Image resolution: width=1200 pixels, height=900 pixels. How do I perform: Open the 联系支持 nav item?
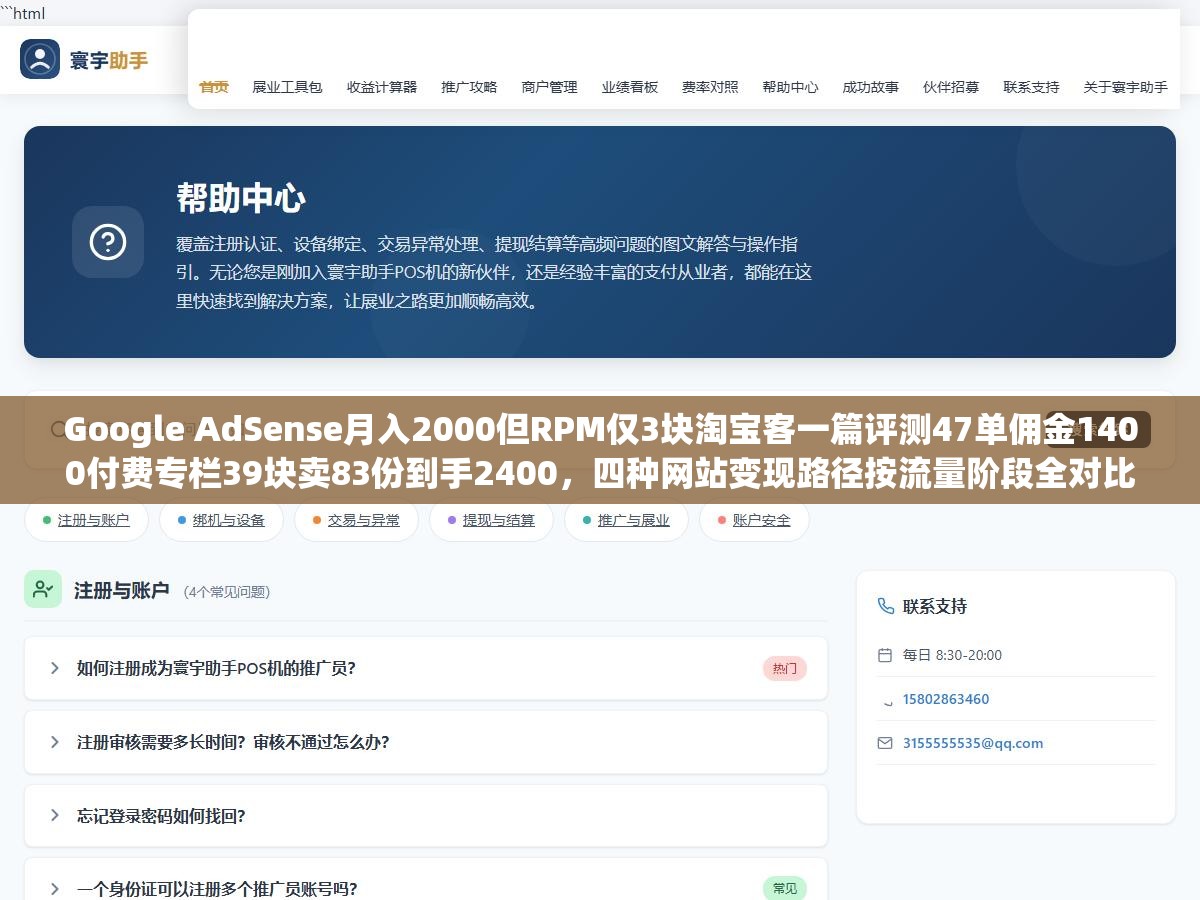1031,87
